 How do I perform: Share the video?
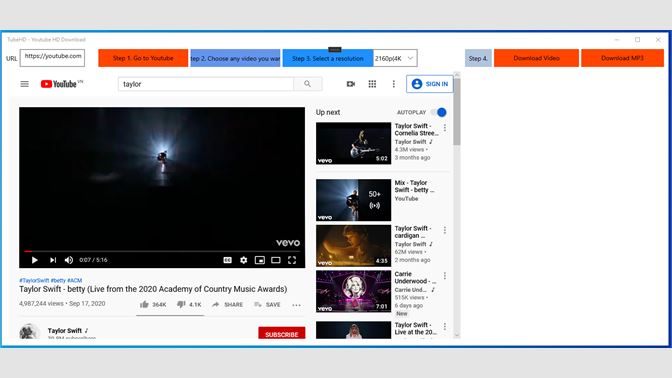click(x=227, y=304)
